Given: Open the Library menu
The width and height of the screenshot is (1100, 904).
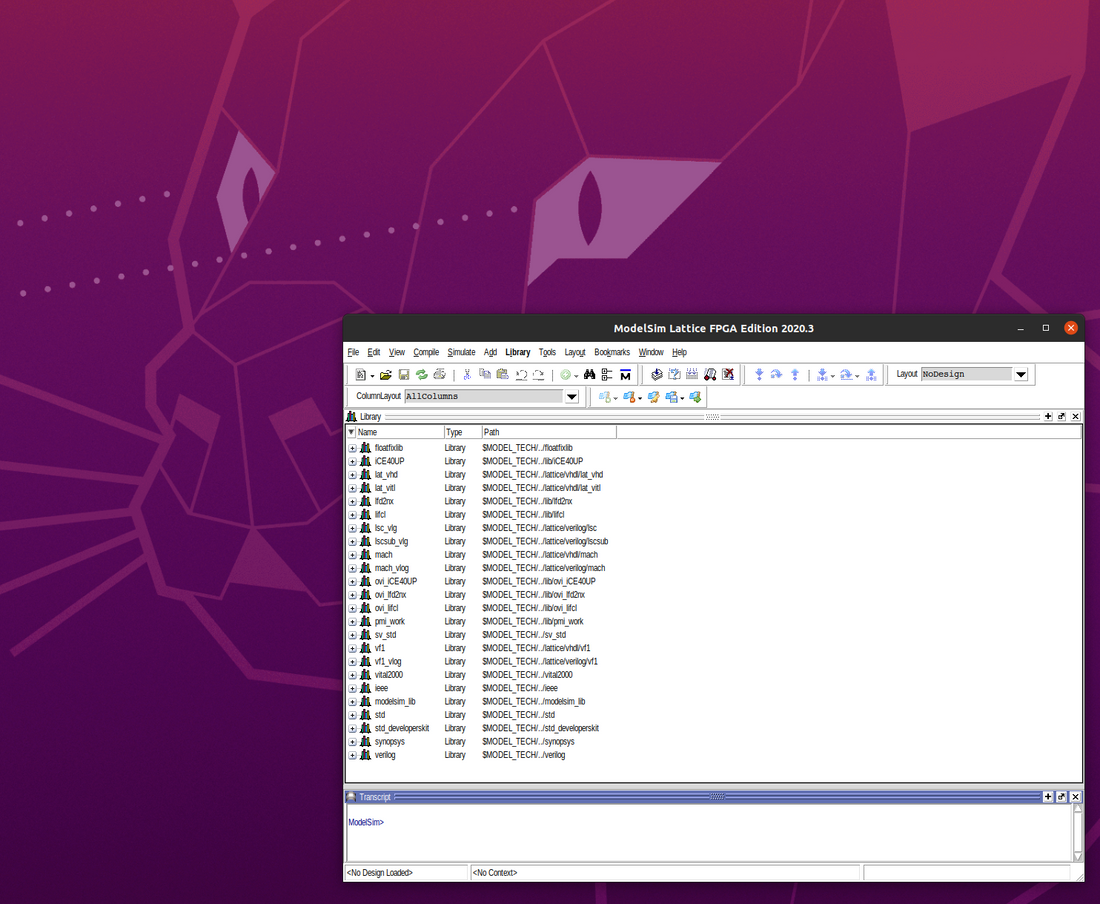Looking at the screenshot, I should (x=517, y=352).
